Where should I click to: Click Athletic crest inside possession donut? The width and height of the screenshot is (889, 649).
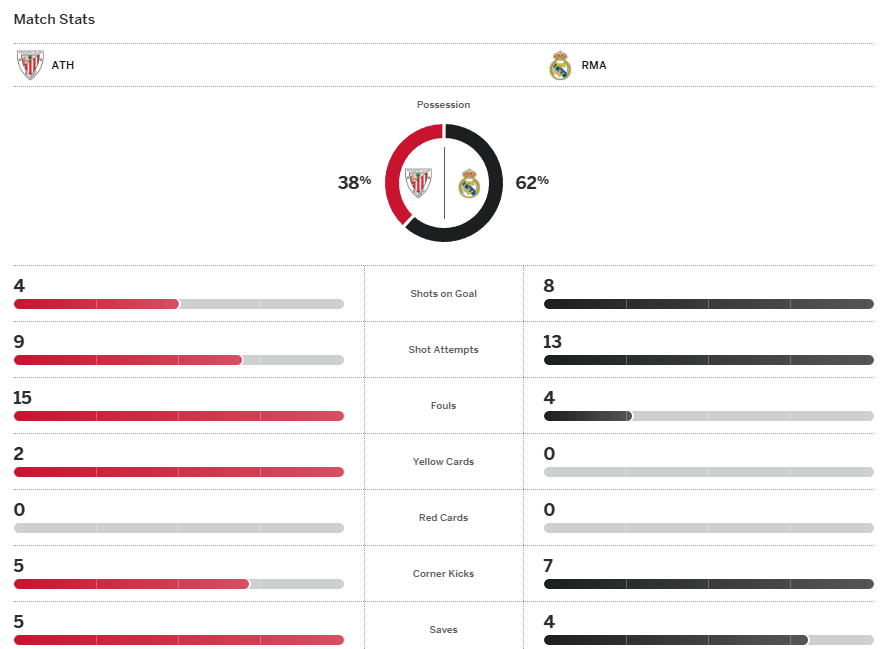(418, 183)
